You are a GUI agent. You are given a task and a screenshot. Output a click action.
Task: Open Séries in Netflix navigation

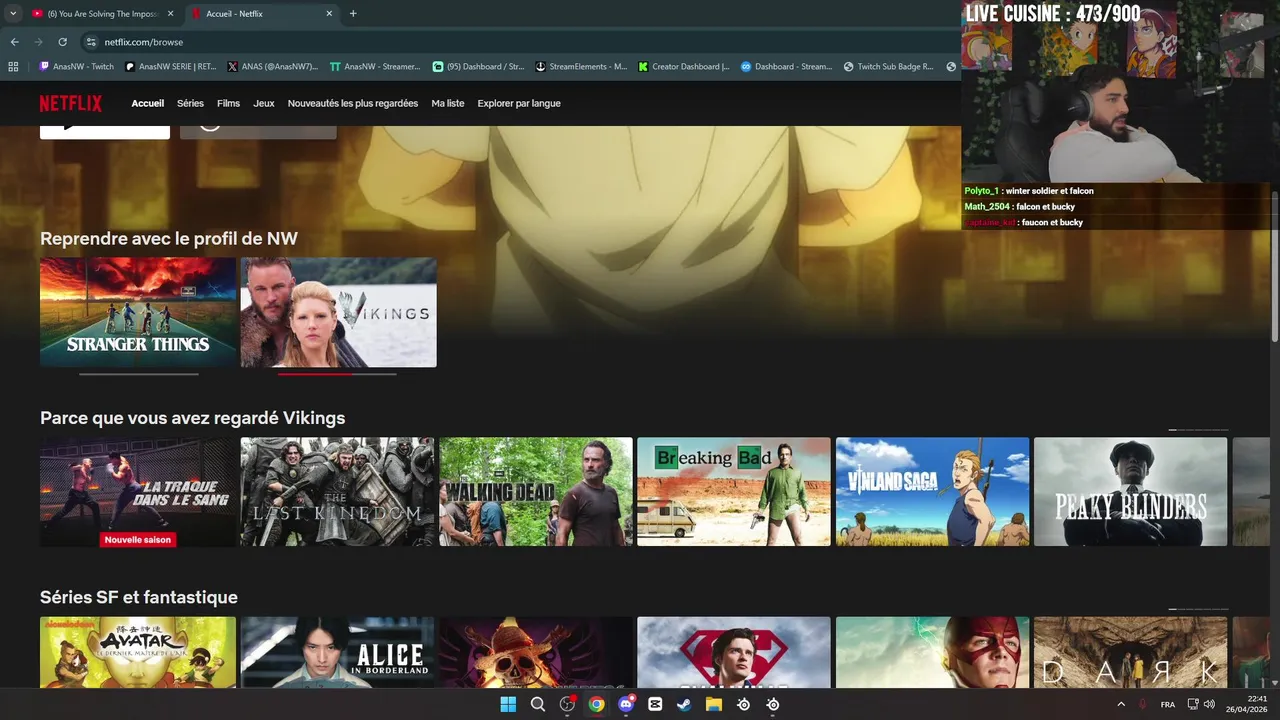(190, 103)
